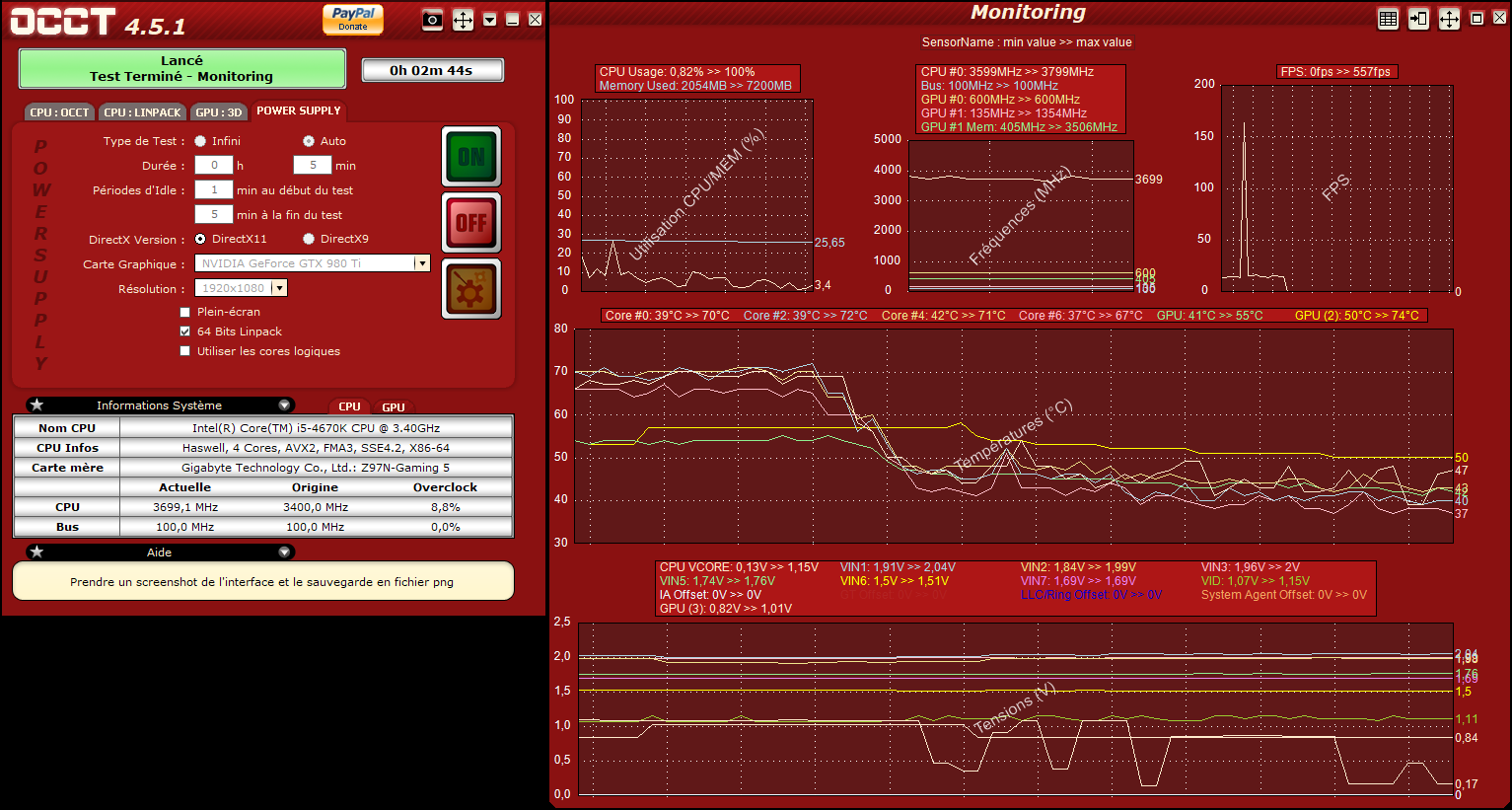Enable the Plein-écran checkbox
This screenshot has width=1512, height=810.
tap(184, 312)
